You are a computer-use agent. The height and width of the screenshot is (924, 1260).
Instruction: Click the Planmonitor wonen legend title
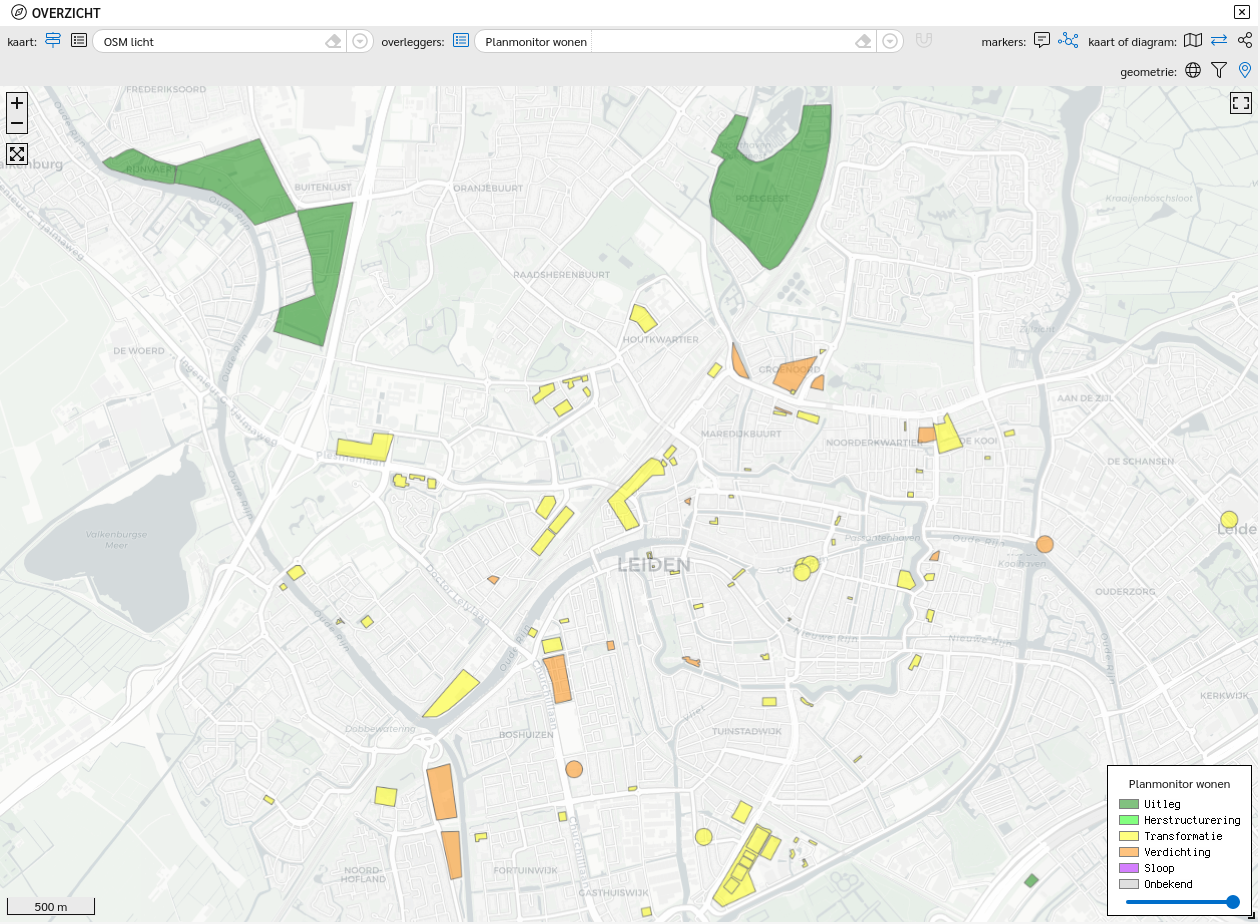tap(1179, 784)
